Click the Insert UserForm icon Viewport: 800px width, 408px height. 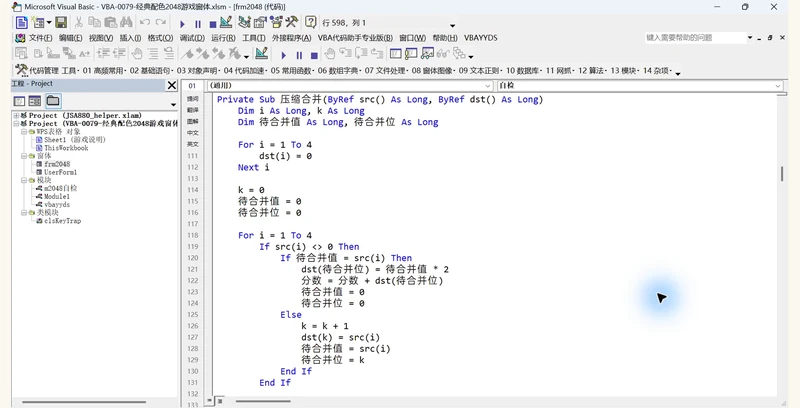[x=38, y=22]
